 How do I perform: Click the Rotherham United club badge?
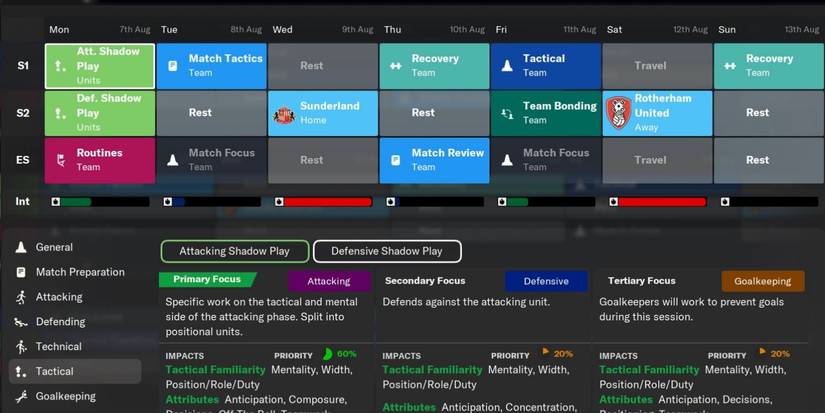(619, 113)
